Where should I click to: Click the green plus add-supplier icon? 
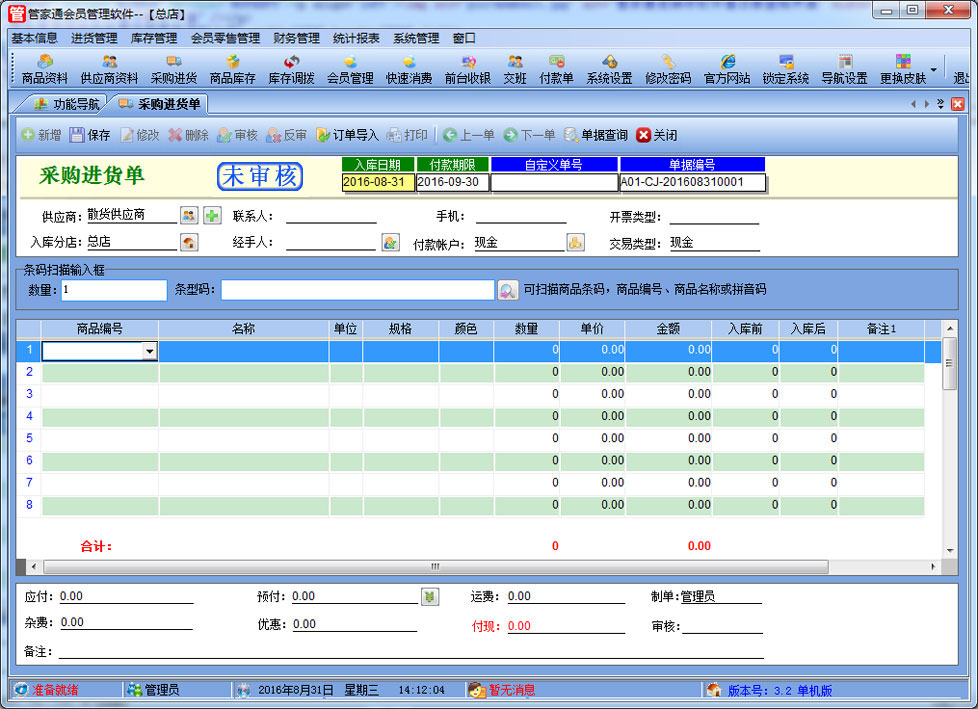(212, 215)
